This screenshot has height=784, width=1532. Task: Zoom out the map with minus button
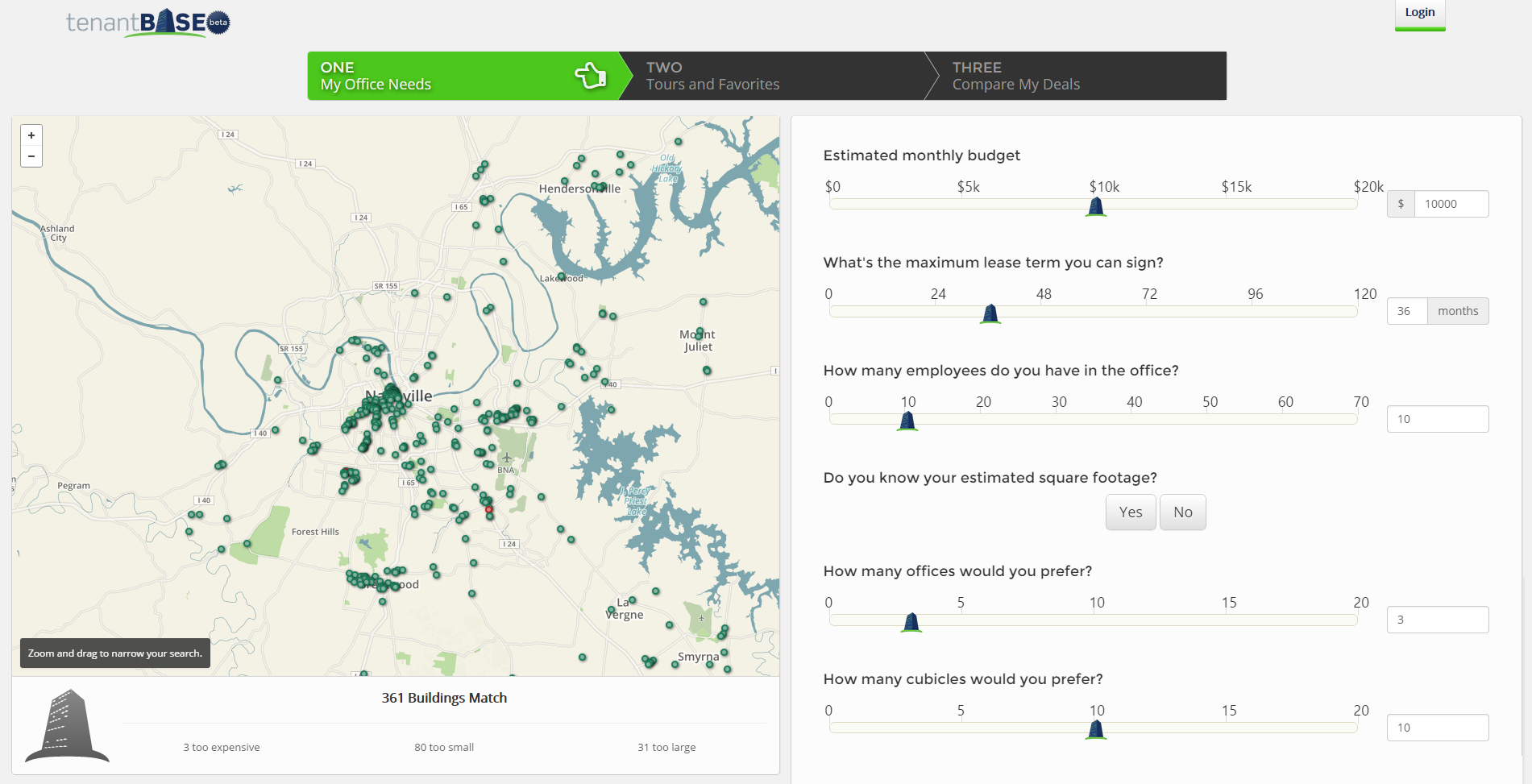click(x=31, y=156)
